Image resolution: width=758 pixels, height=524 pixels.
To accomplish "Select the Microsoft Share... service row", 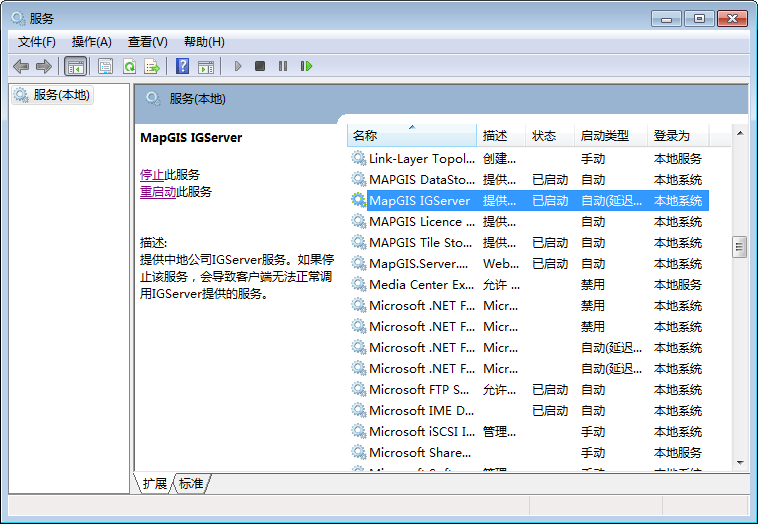I will pos(528,452).
